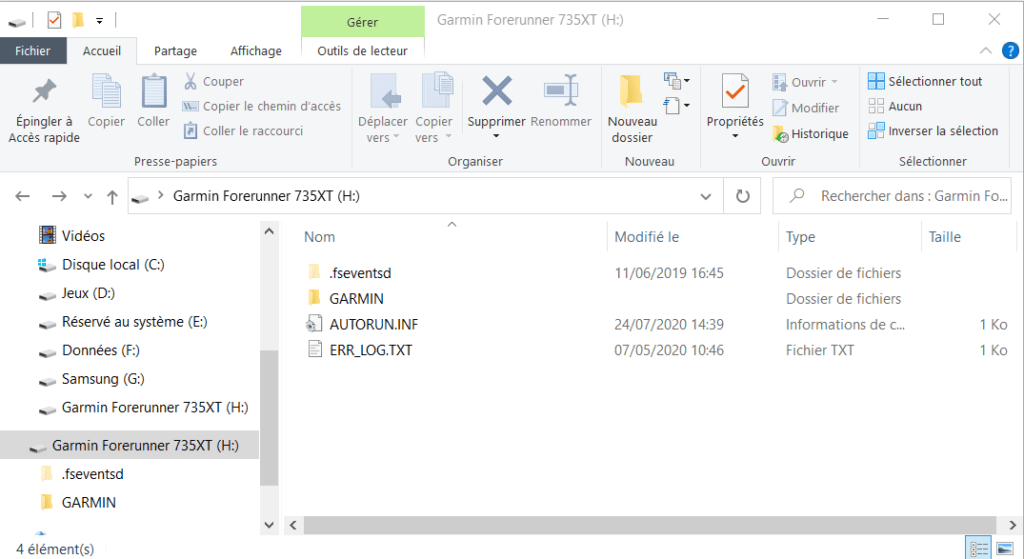The width and height of the screenshot is (1024, 559).
Task: Click the Renommer icon in ribbon
Action: pos(561,92)
